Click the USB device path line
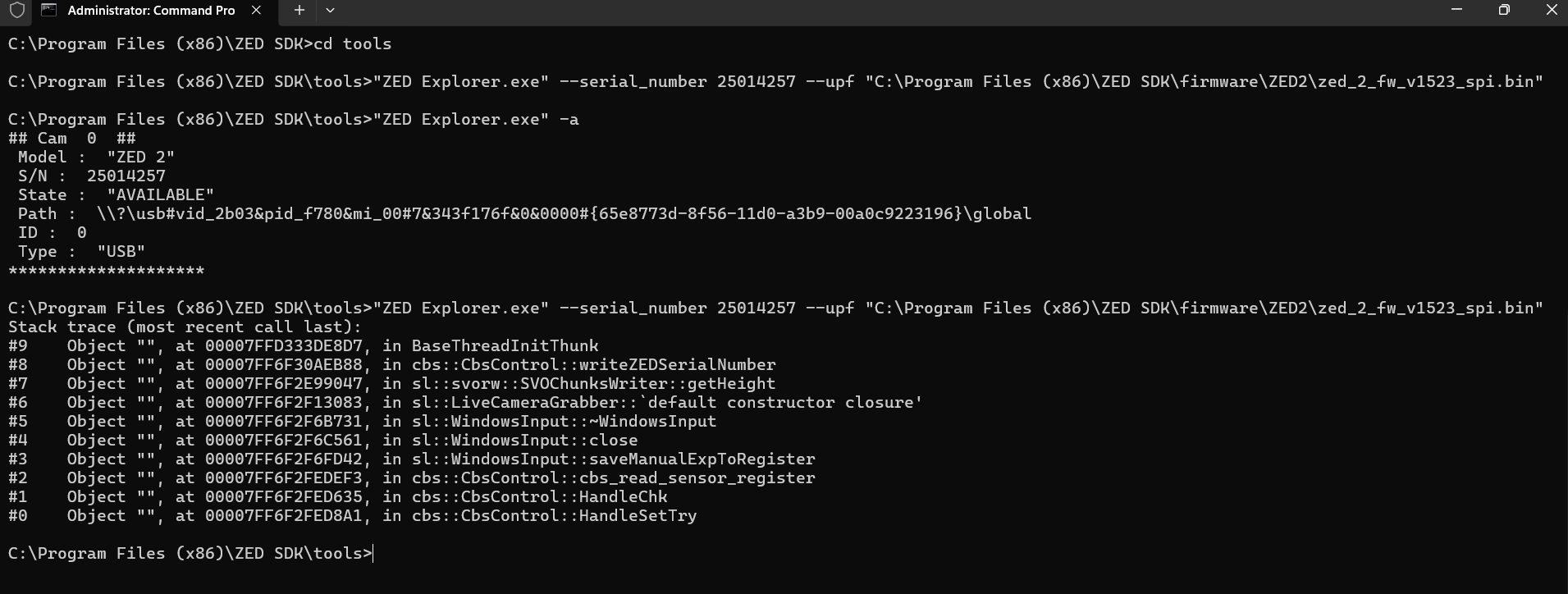Viewport: 1568px width, 594px height. pos(564,214)
